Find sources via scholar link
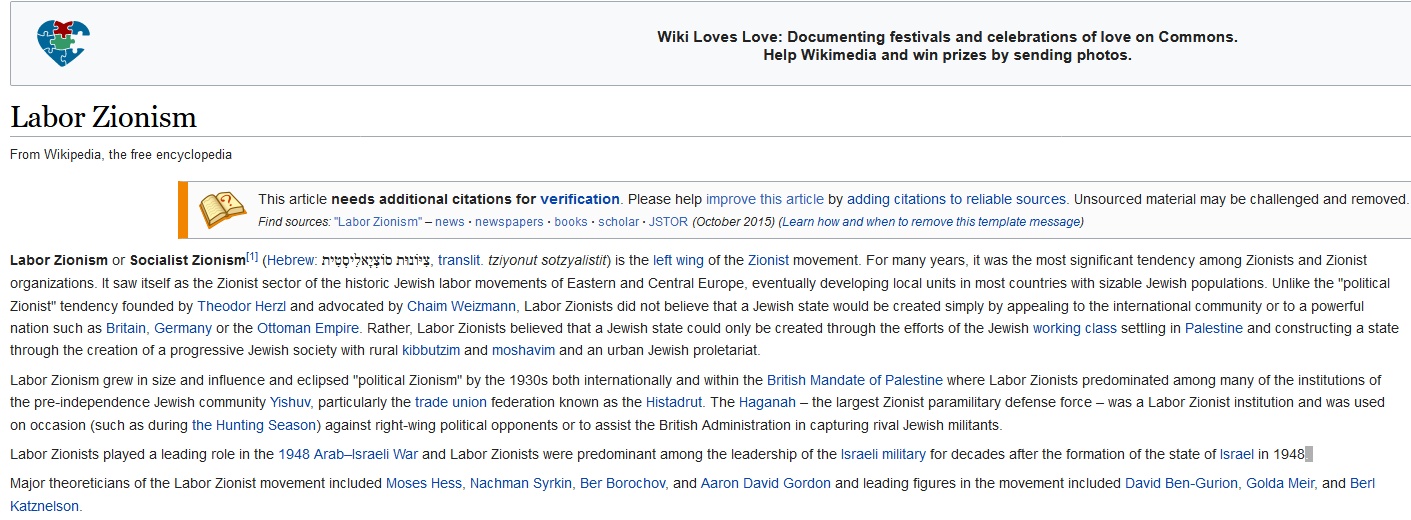This screenshot has width=1411, height=520. [x=618, y=222]
